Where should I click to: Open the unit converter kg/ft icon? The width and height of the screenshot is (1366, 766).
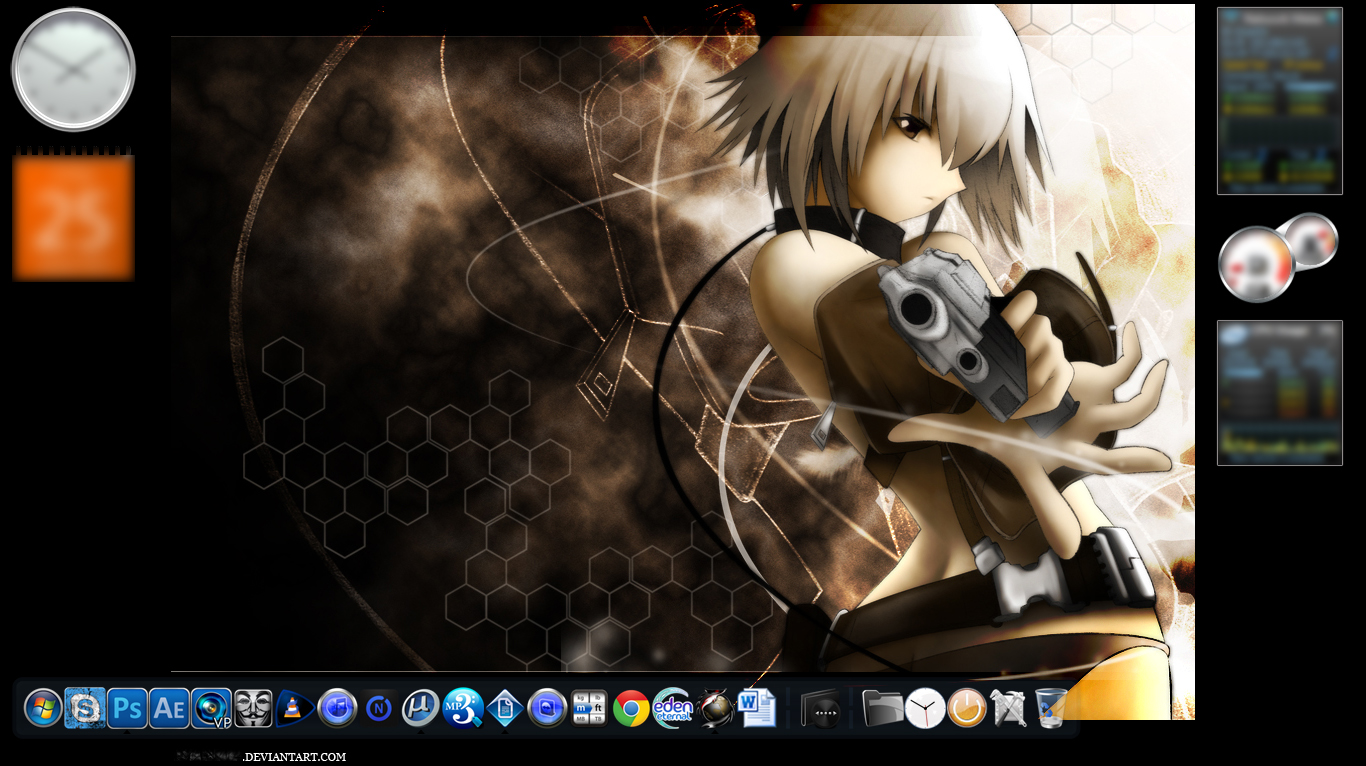coord(589,708)
